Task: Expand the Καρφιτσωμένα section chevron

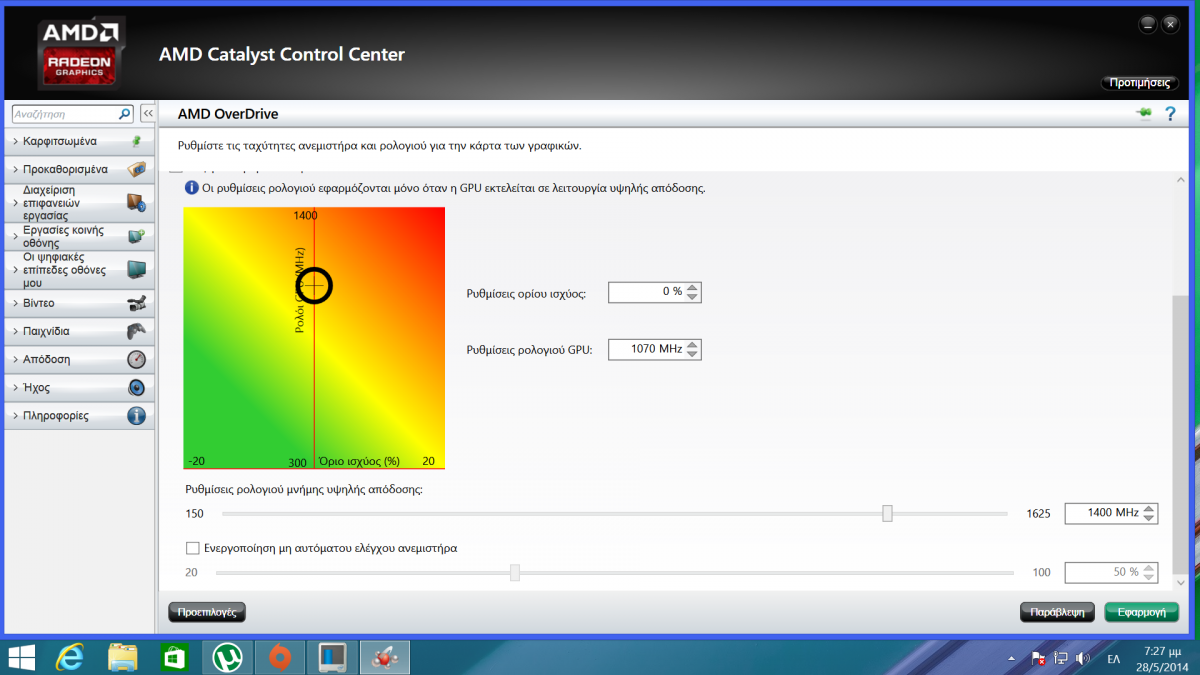Action: click(x=15, y=141)
